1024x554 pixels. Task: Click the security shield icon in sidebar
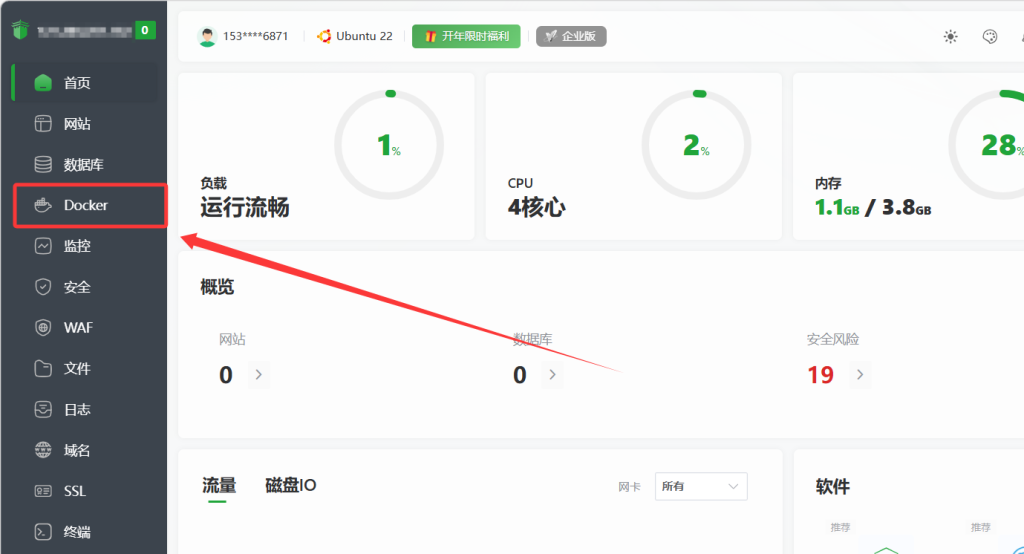[43, 287]
